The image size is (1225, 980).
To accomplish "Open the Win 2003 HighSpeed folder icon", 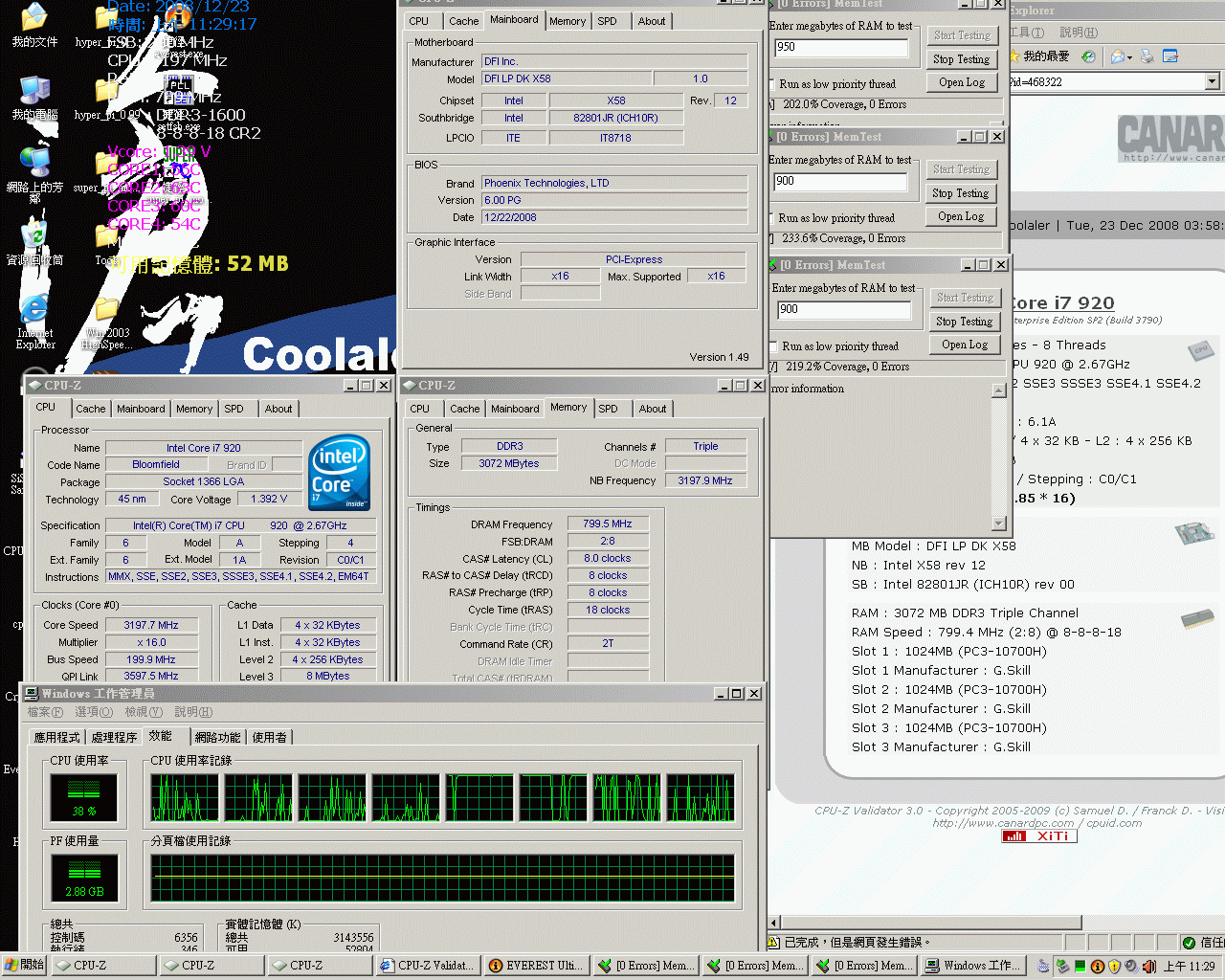I will click(x=105, y=323).
